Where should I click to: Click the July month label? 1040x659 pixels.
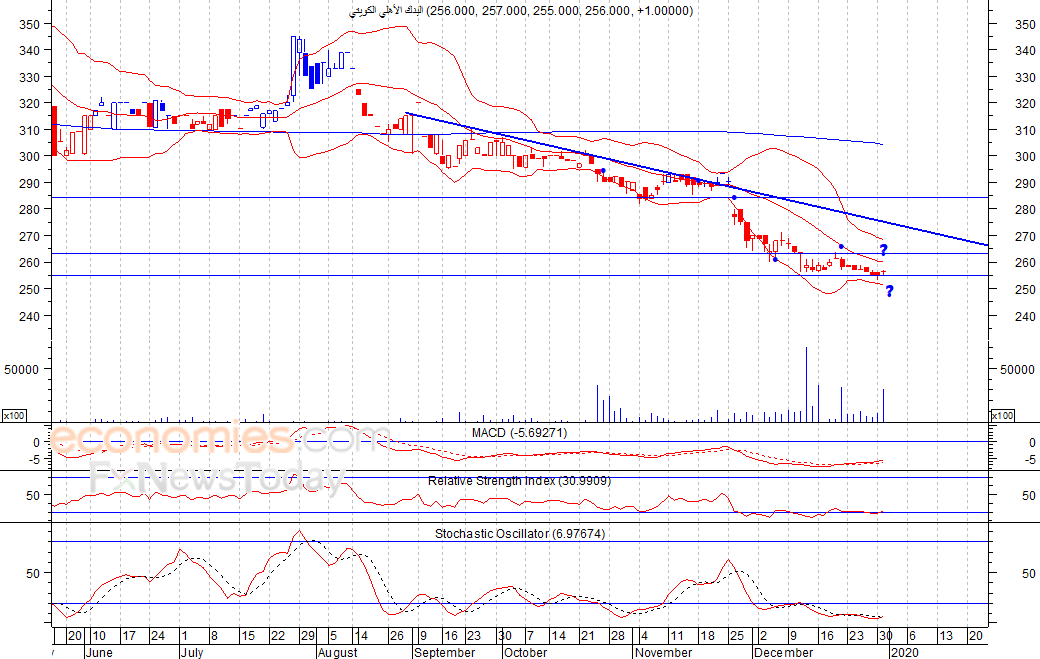(192, 652)
